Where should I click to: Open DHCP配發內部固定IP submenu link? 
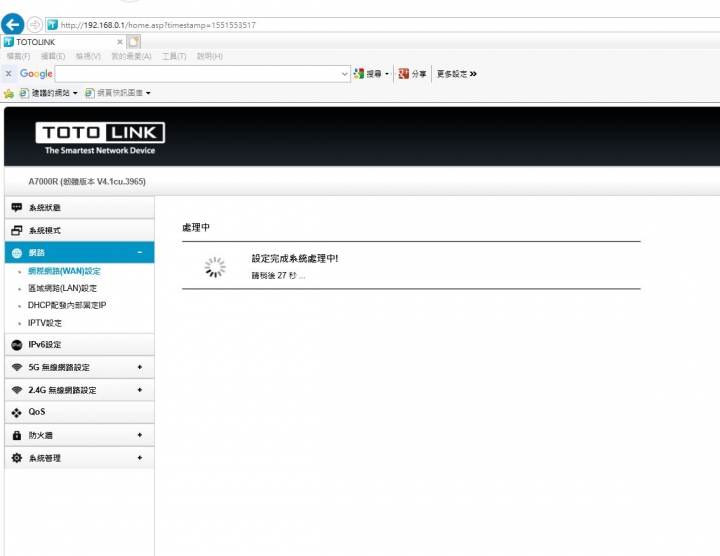pyautogui.click(x=67, y=305)
